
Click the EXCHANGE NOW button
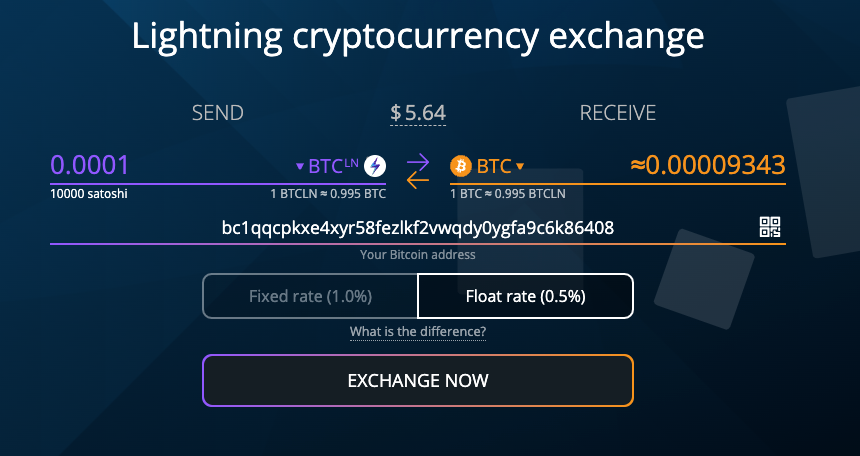pos(418,380)
